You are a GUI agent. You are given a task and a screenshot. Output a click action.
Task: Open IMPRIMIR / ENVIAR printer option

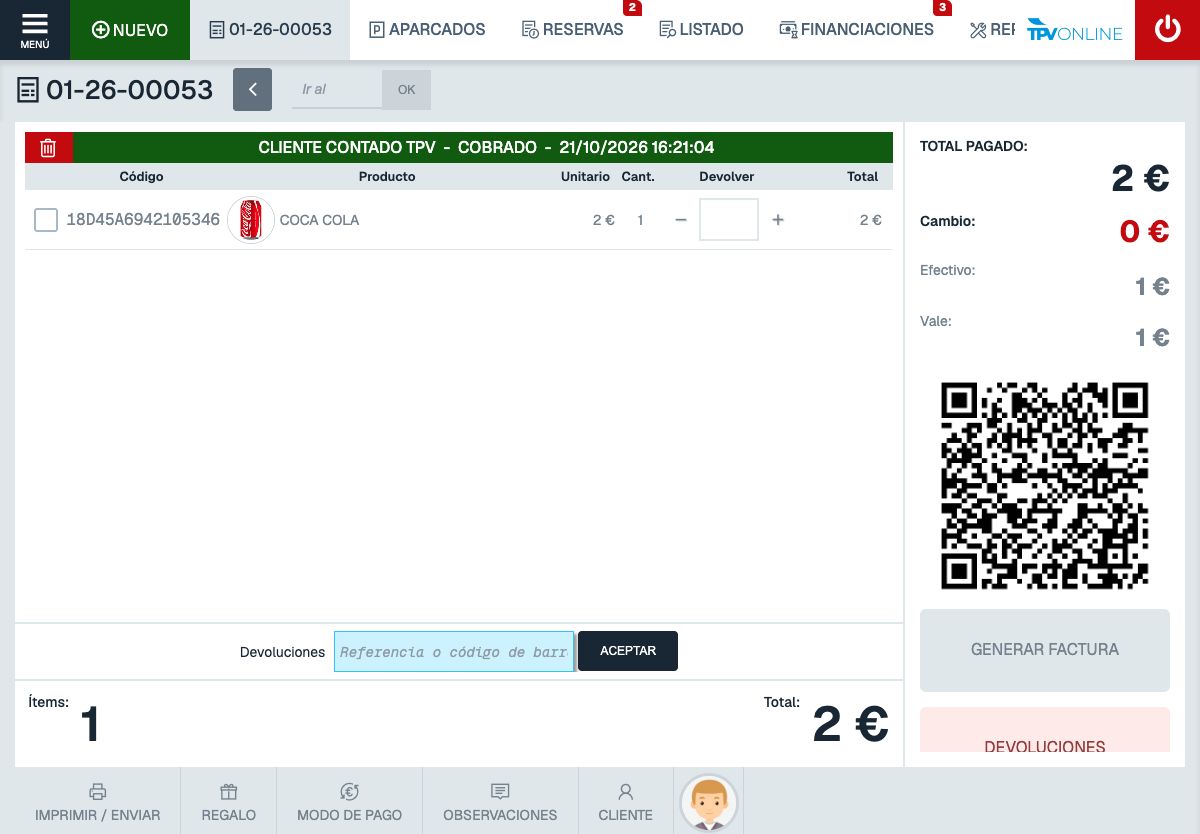coord(97,802)
